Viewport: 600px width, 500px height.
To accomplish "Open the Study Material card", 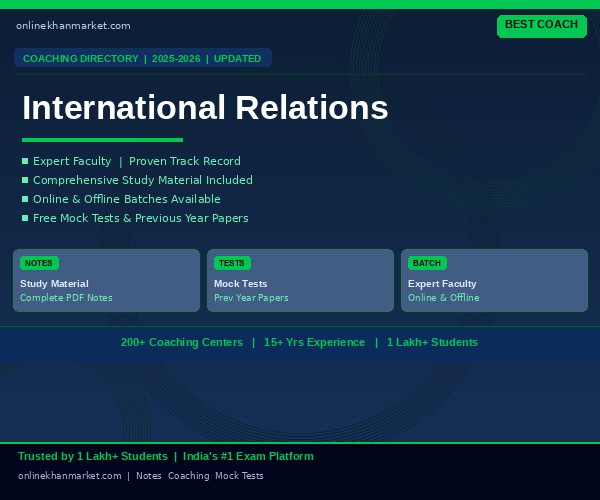I will click(106, 280).
